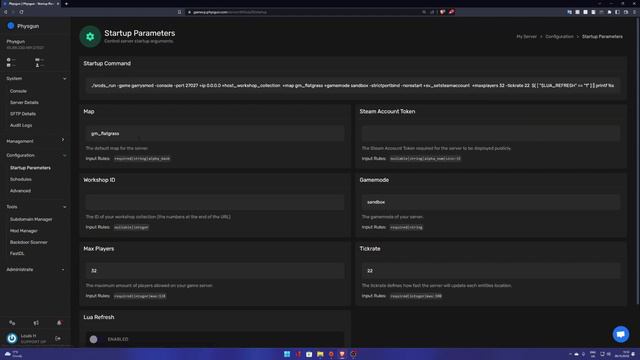
Task: Click the Max Players input field showing 32
Action: click(215, 271)
